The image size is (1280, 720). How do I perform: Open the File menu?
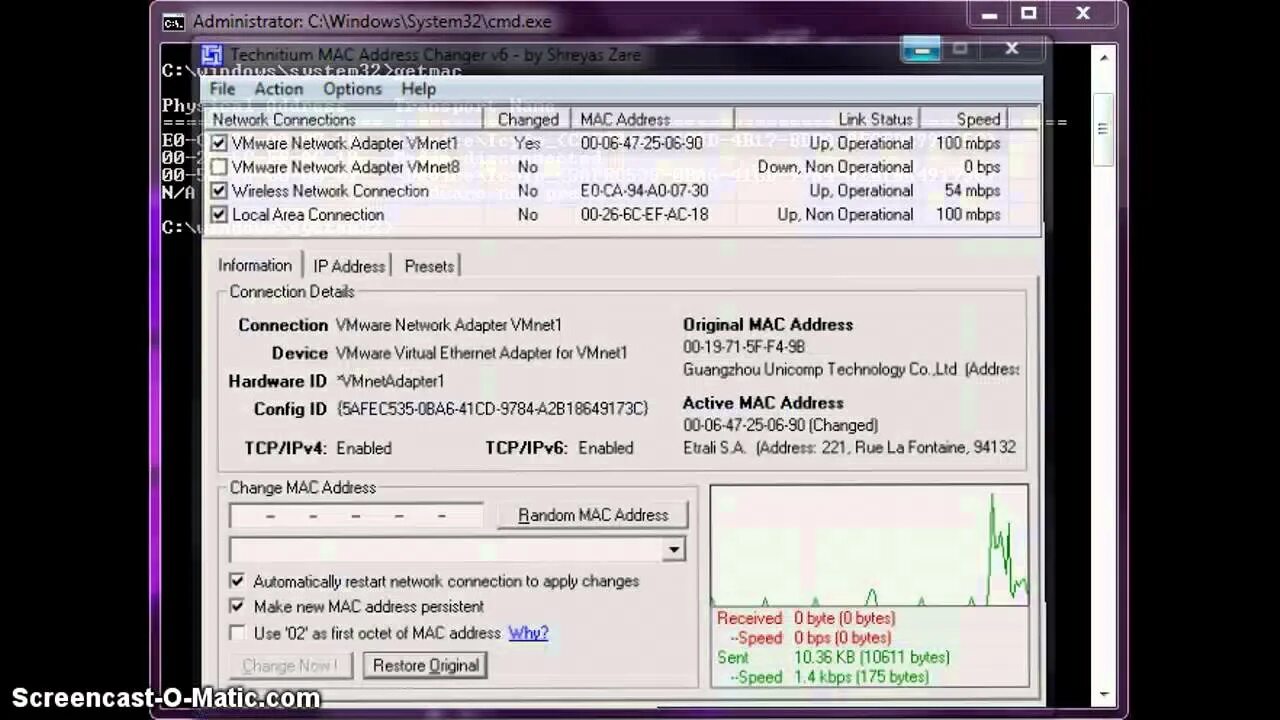click(222, 89)
